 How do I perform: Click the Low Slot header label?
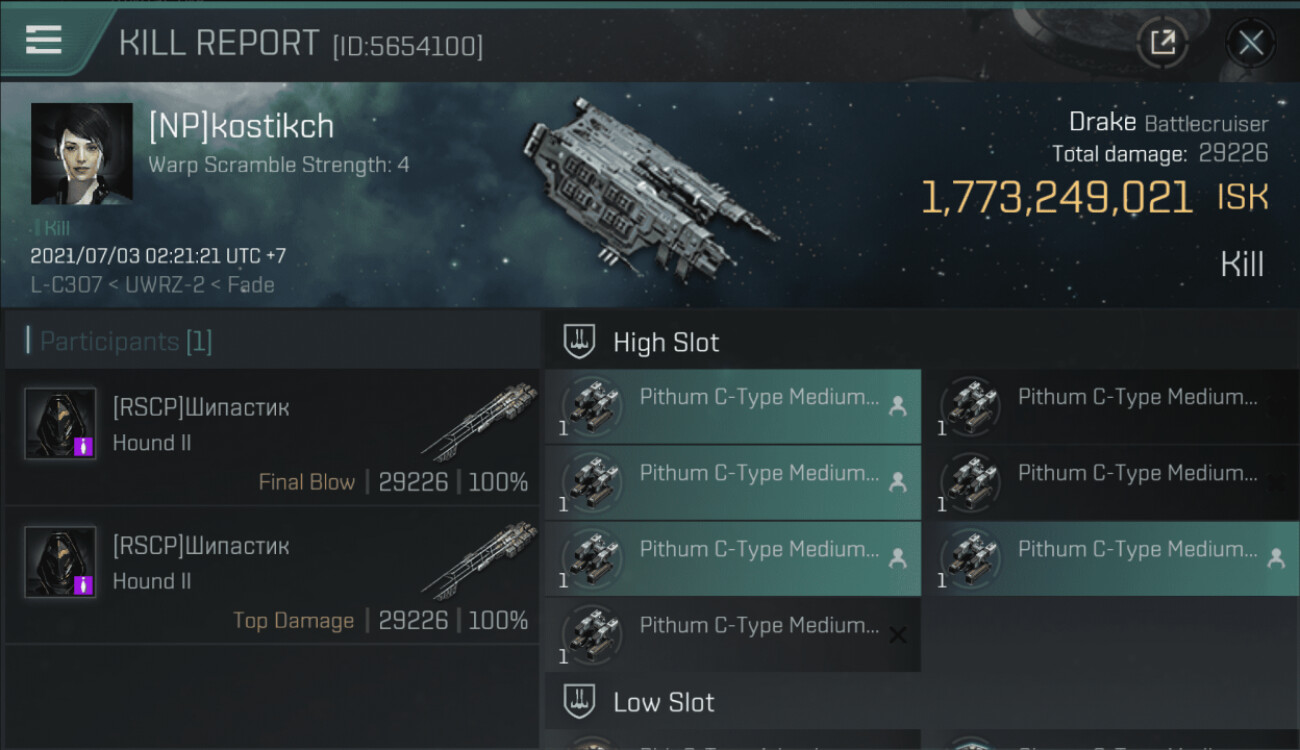(664, 702)
